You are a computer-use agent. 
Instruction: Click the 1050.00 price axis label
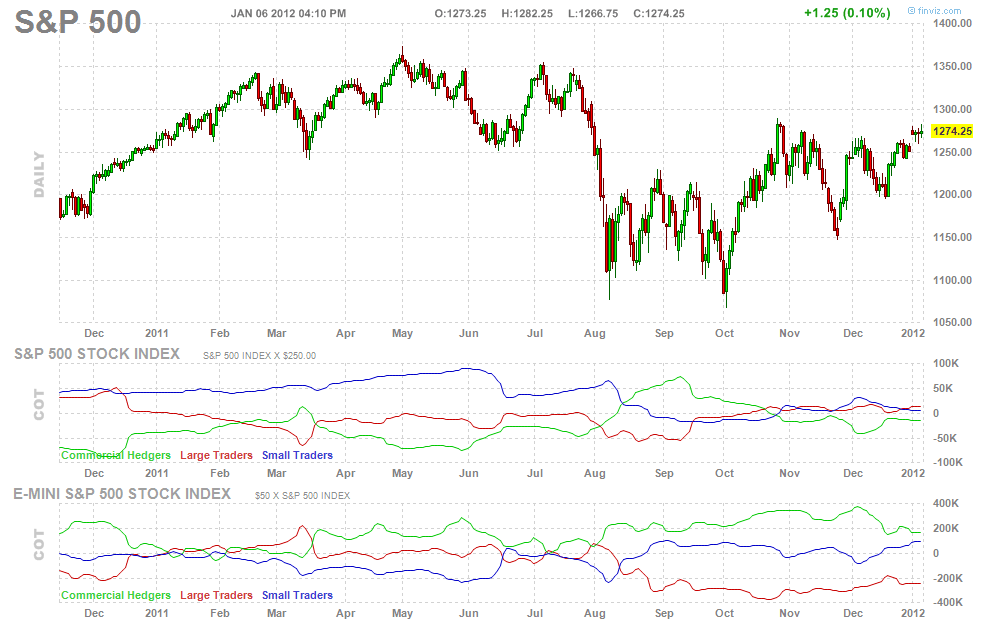tap(952, 322)
